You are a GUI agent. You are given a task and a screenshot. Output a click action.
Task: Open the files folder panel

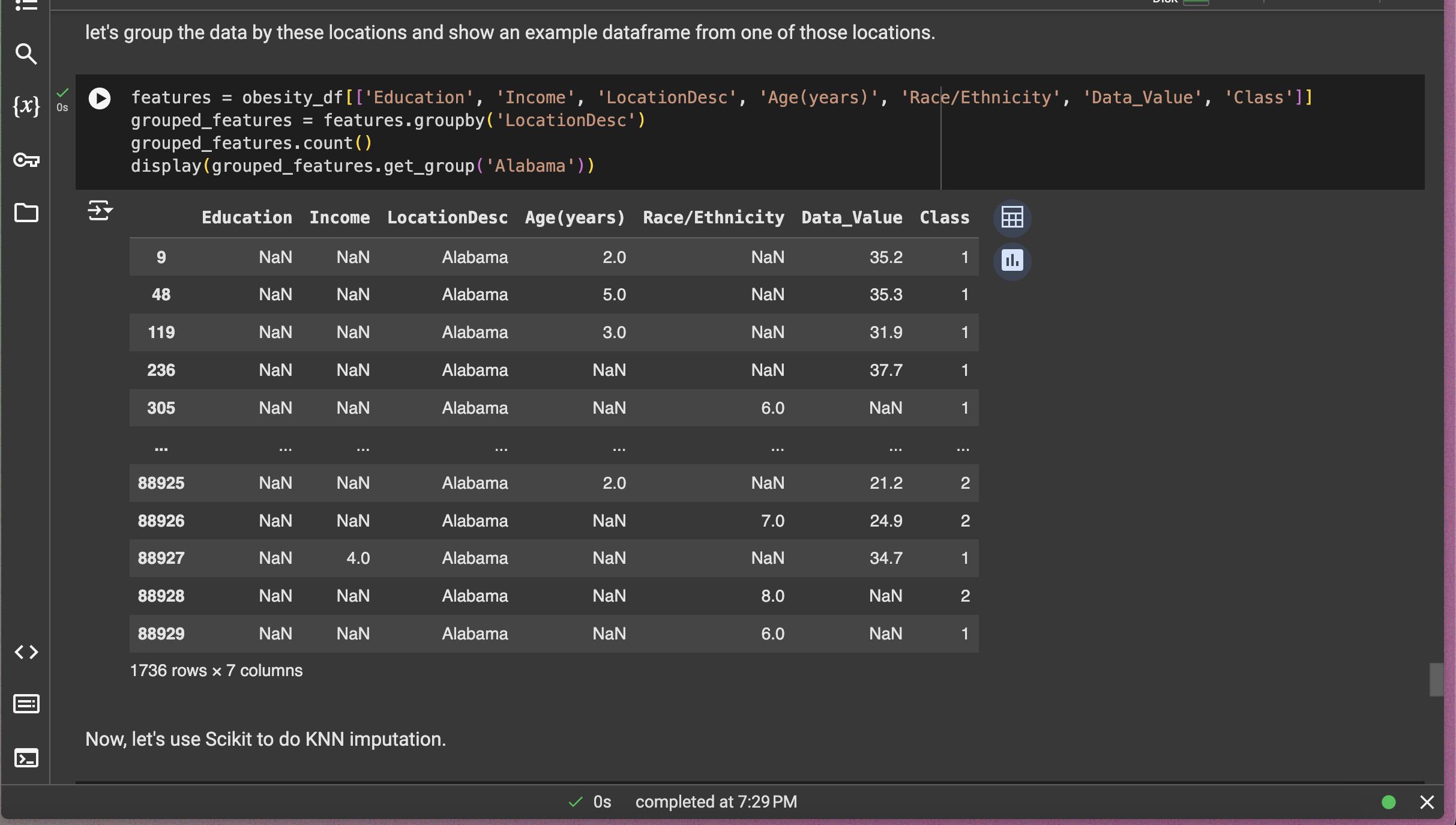[26, 213]
